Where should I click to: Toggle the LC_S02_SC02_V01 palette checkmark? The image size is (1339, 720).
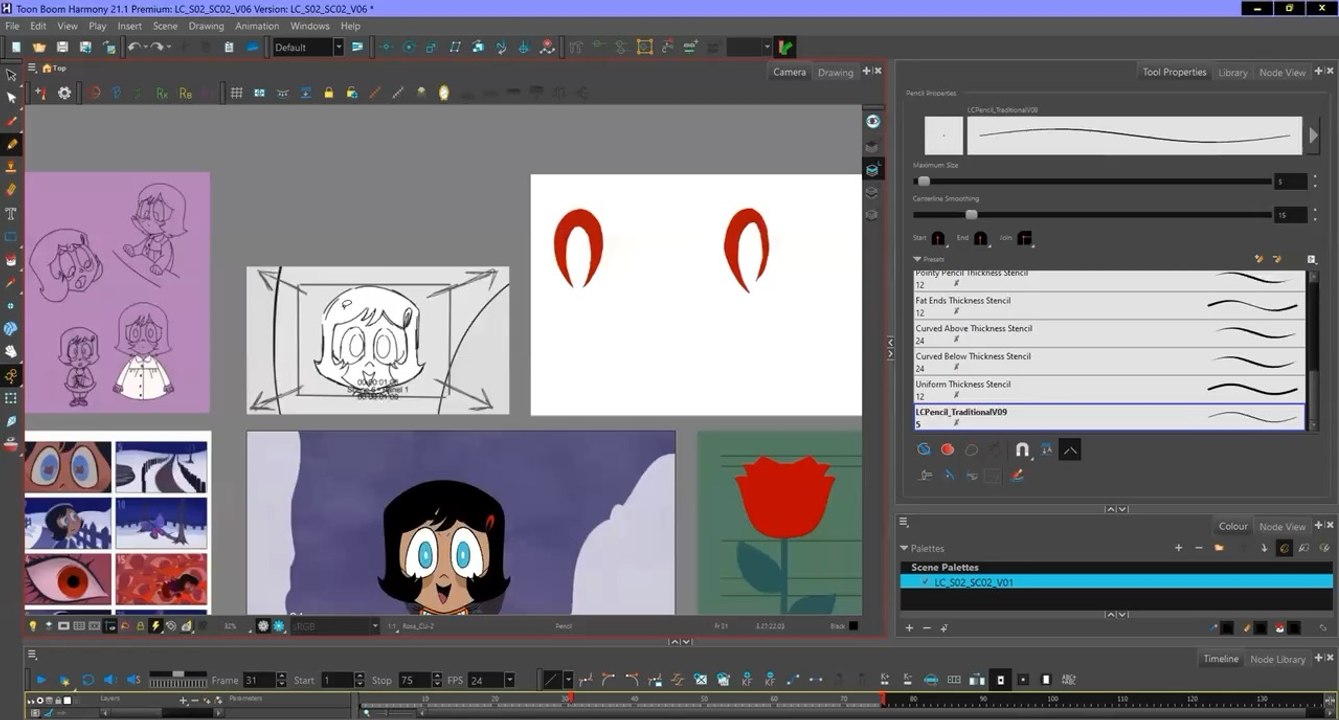(x=925, y=581)
